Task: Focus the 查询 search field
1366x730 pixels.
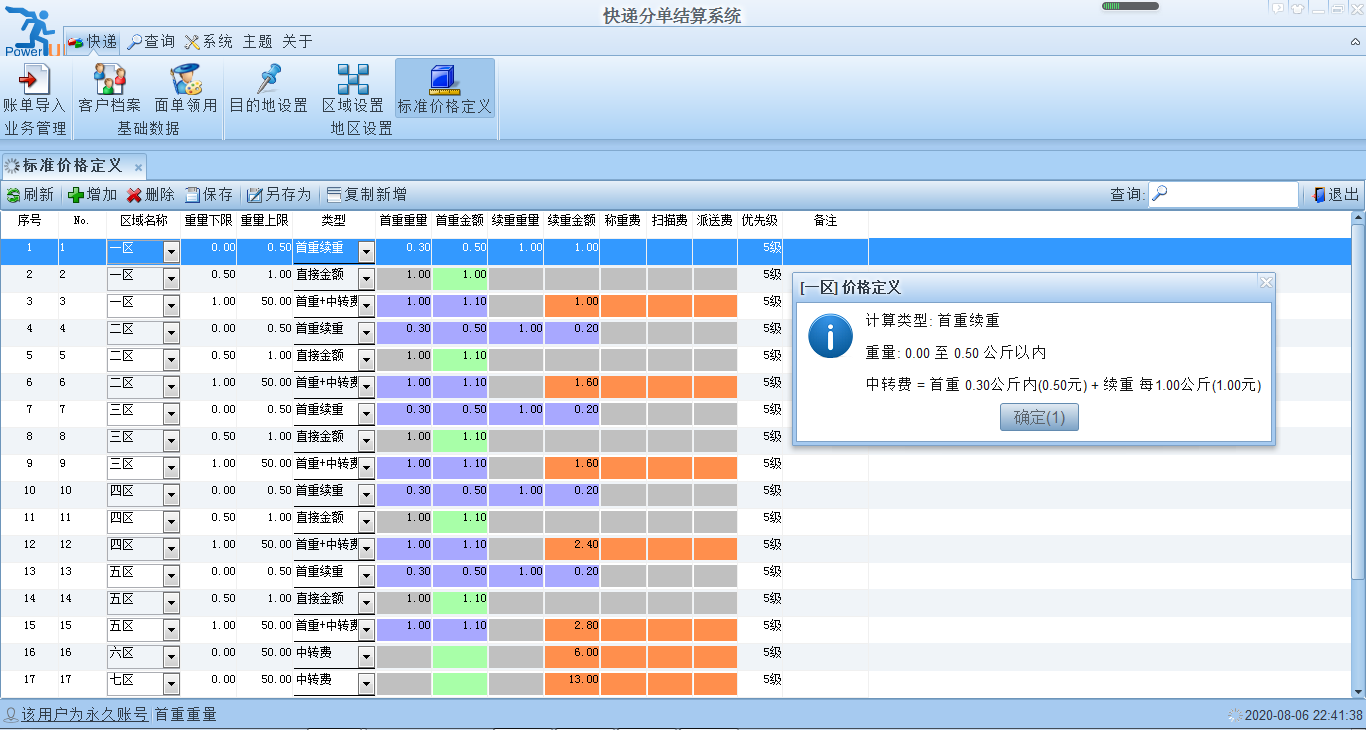Action: (1223, 195)
